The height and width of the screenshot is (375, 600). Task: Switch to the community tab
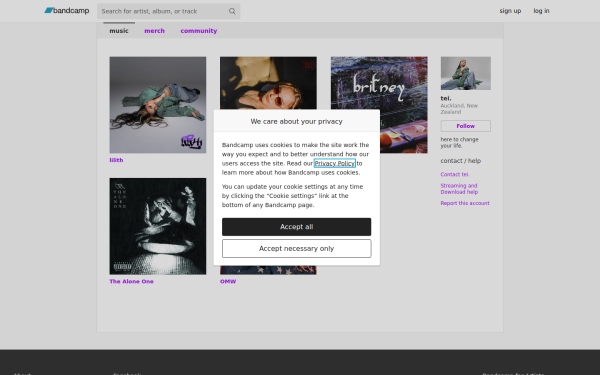pyautogui.click(x=199, y=31)
